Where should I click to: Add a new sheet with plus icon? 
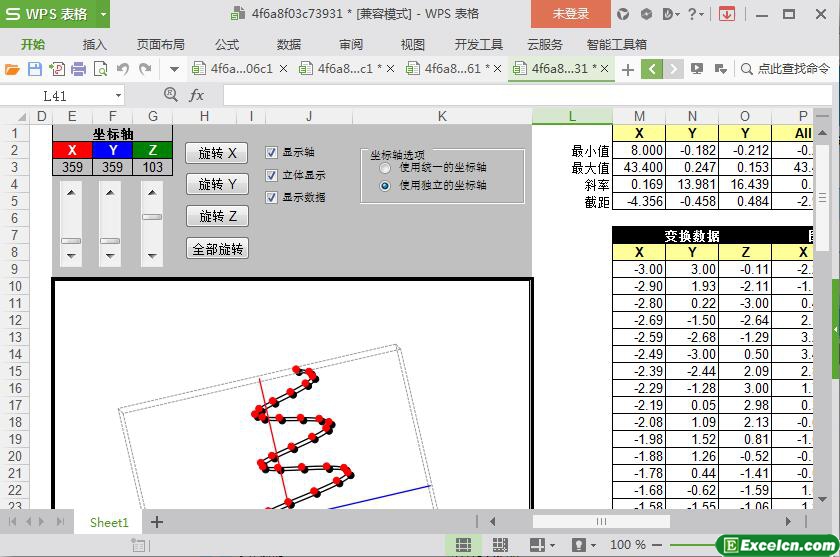157,522
